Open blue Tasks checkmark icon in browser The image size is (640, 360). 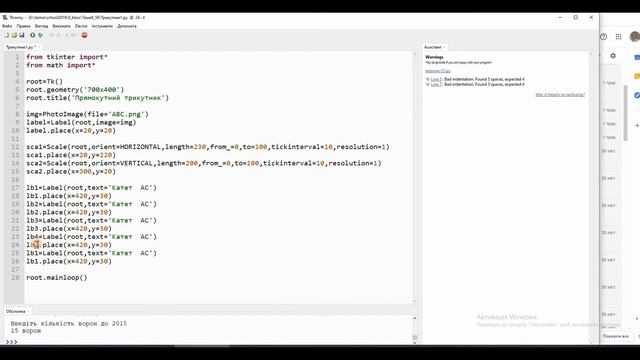(637, 95)
